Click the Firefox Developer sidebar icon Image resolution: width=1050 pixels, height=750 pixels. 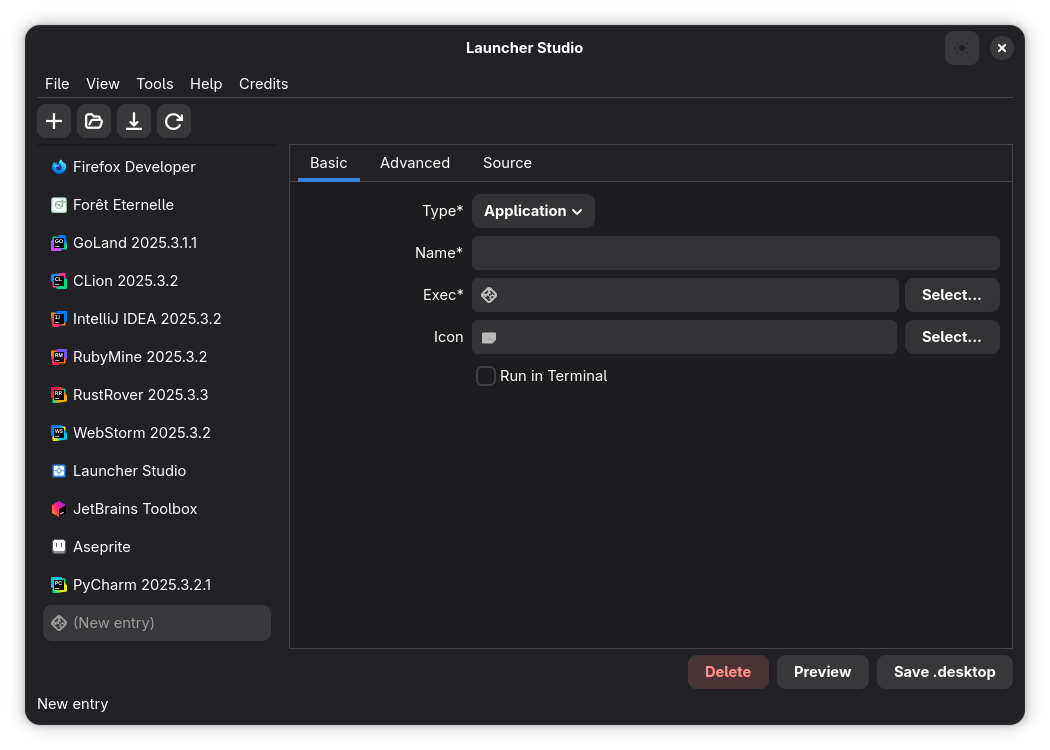tap(58, 167)
